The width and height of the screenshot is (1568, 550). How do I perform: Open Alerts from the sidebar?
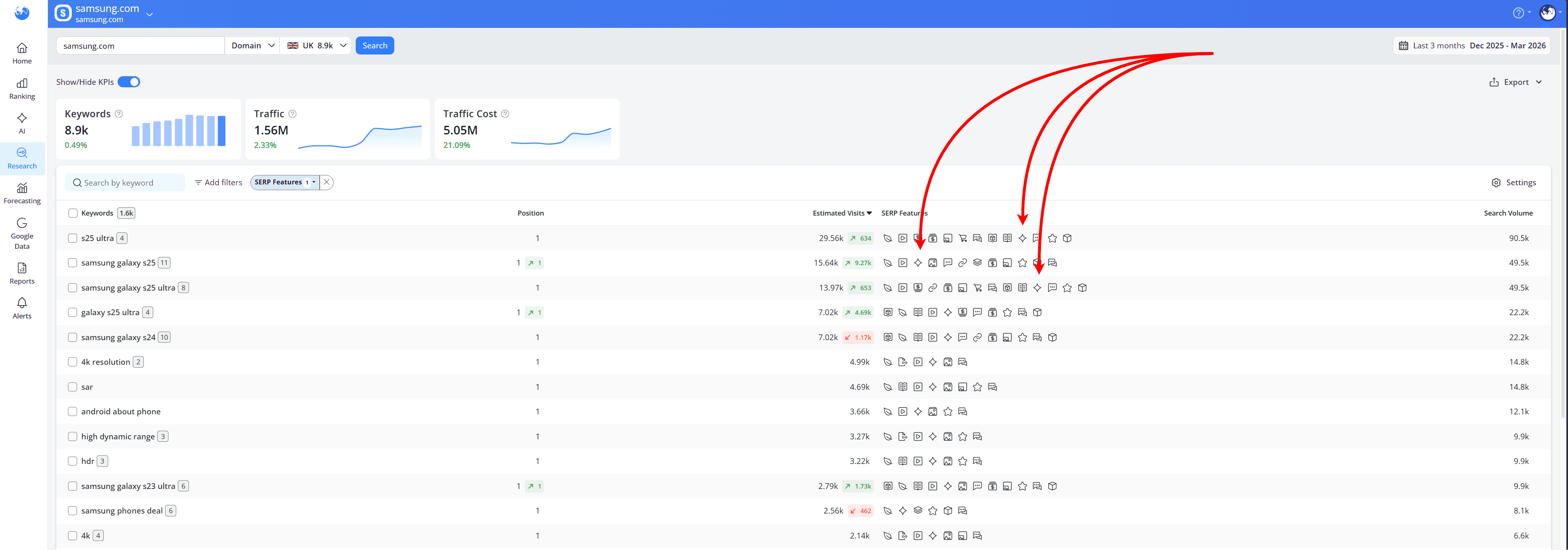pyautogui.click(x=22, y=307)
